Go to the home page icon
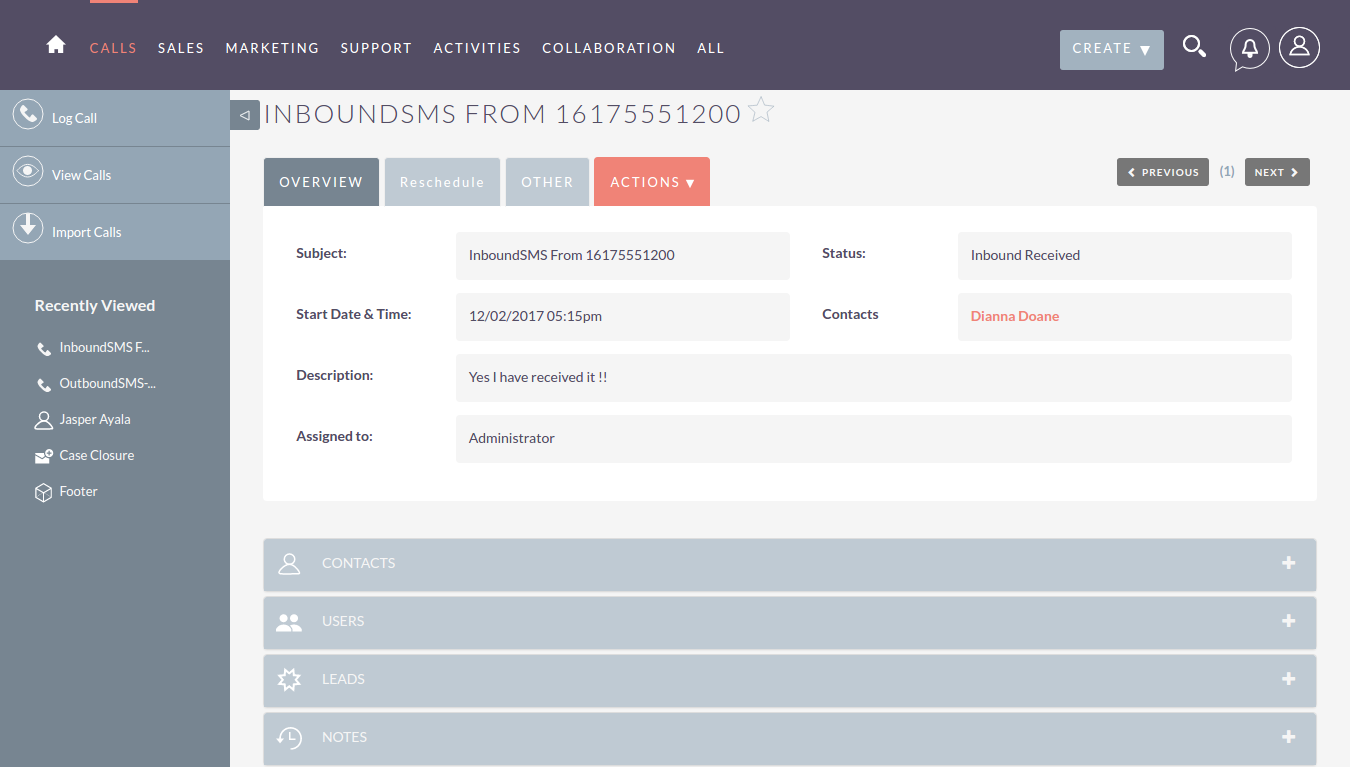 coord(56,45)
